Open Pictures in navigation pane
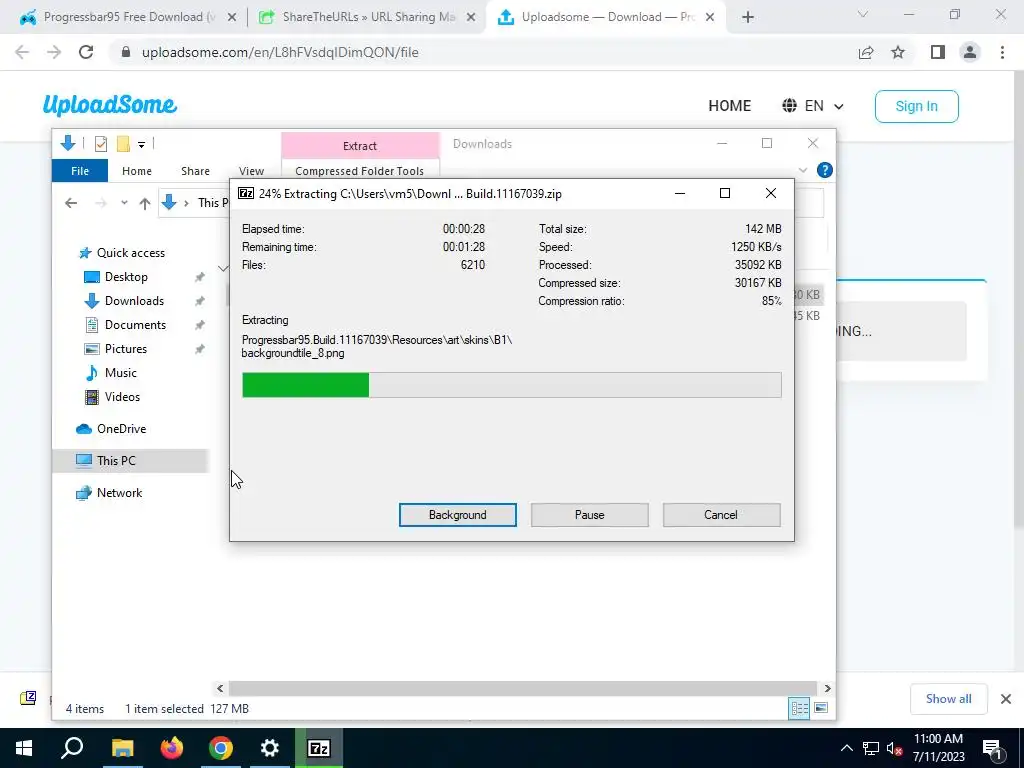Screen dimensions: 1024x768 pos(126,349)
